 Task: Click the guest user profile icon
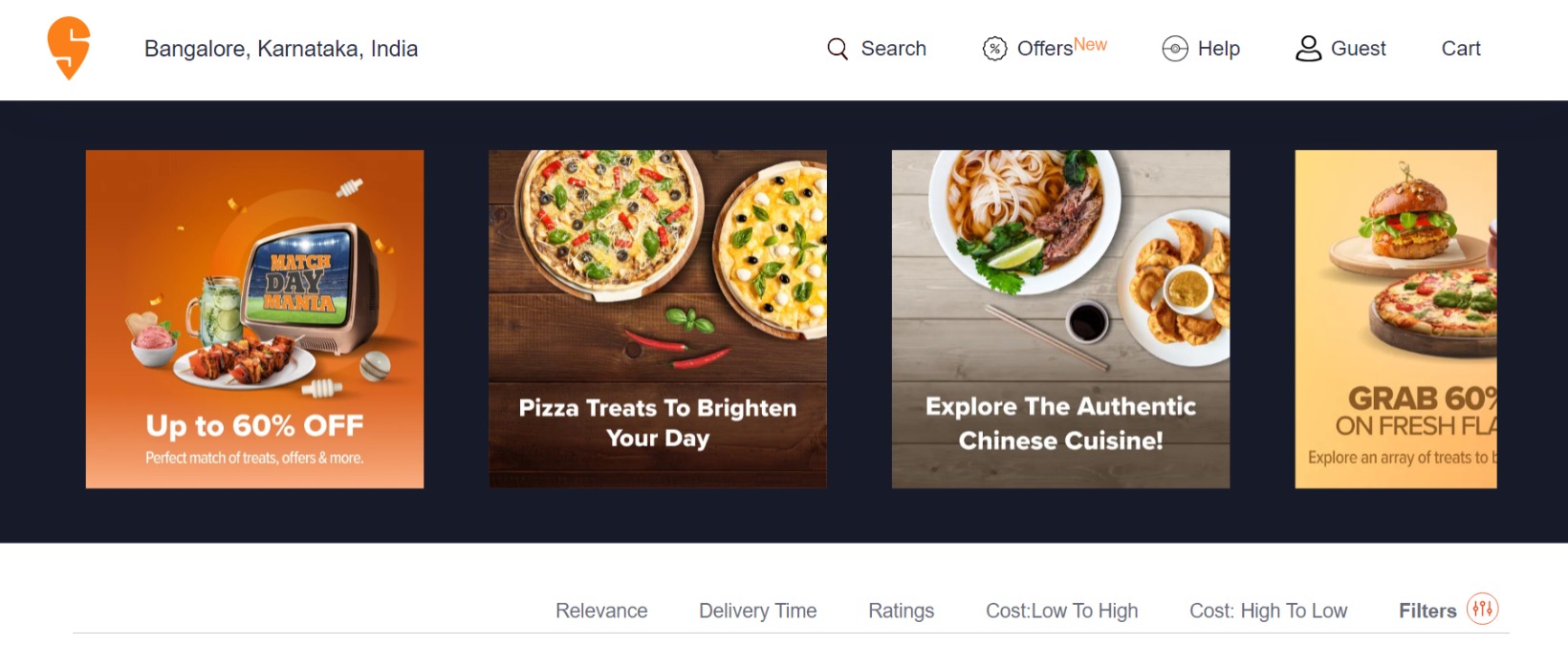pyautogui.click(x=1308, y=49)
